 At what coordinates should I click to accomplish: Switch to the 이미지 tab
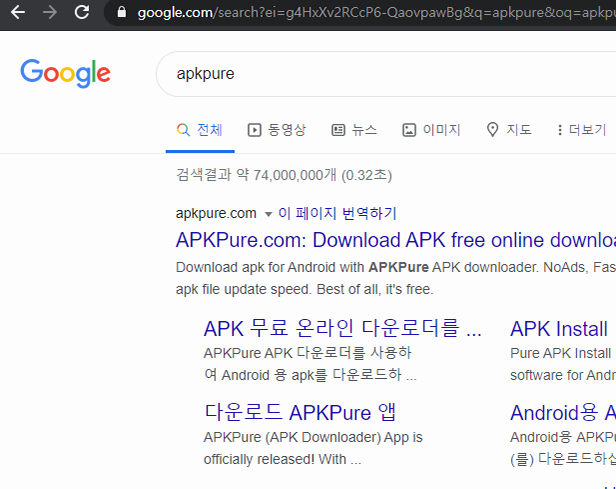[x=431, y=130]
